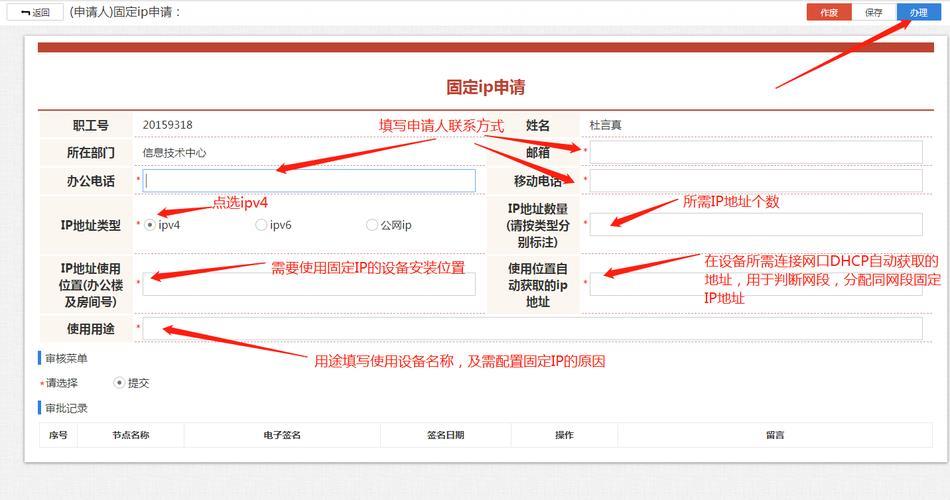The width and height of the screenshot is (950, 500).
Task: Click the 姓名 field label
Action: click(537, 125)
